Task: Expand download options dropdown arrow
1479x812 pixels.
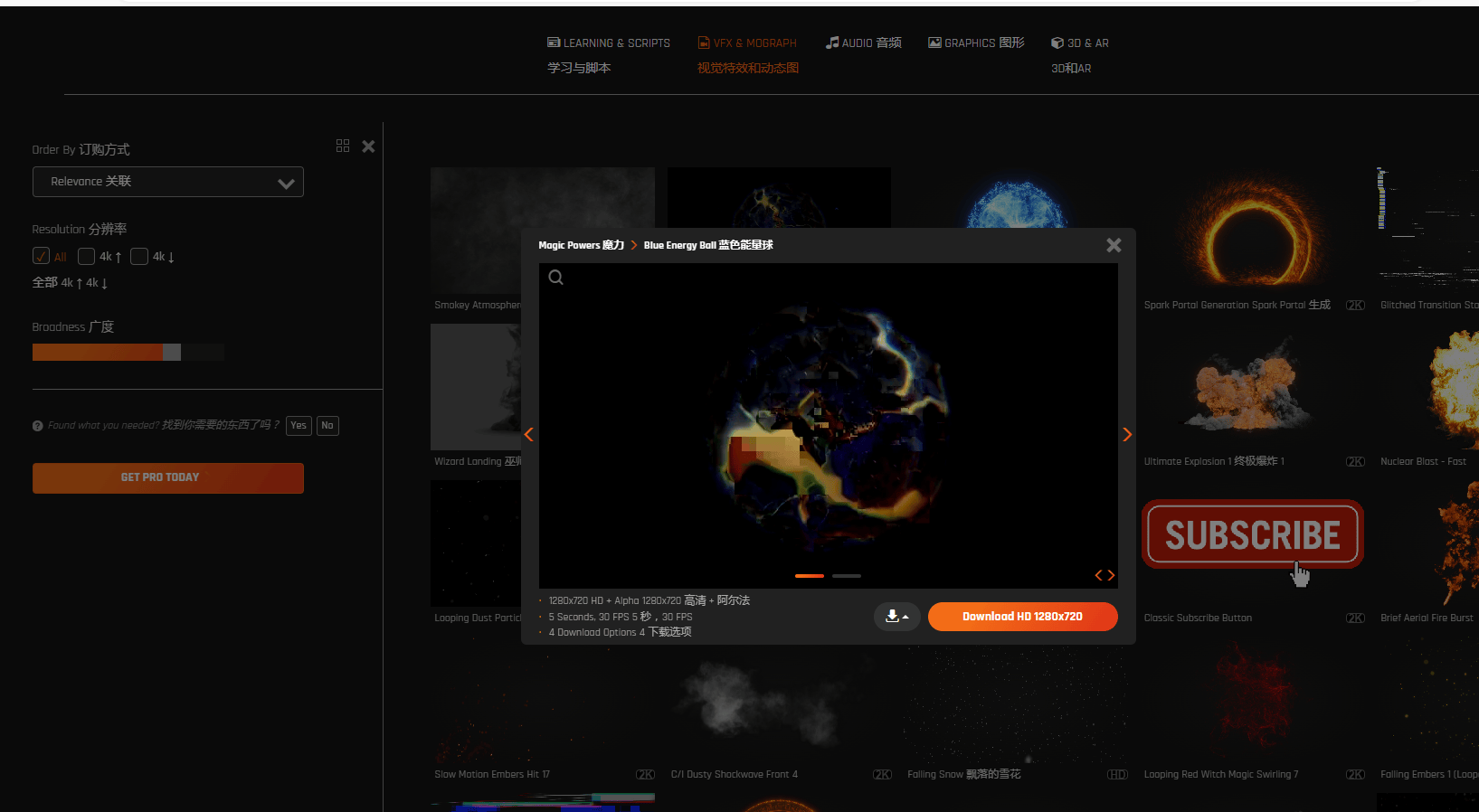Action: point(896,617)
